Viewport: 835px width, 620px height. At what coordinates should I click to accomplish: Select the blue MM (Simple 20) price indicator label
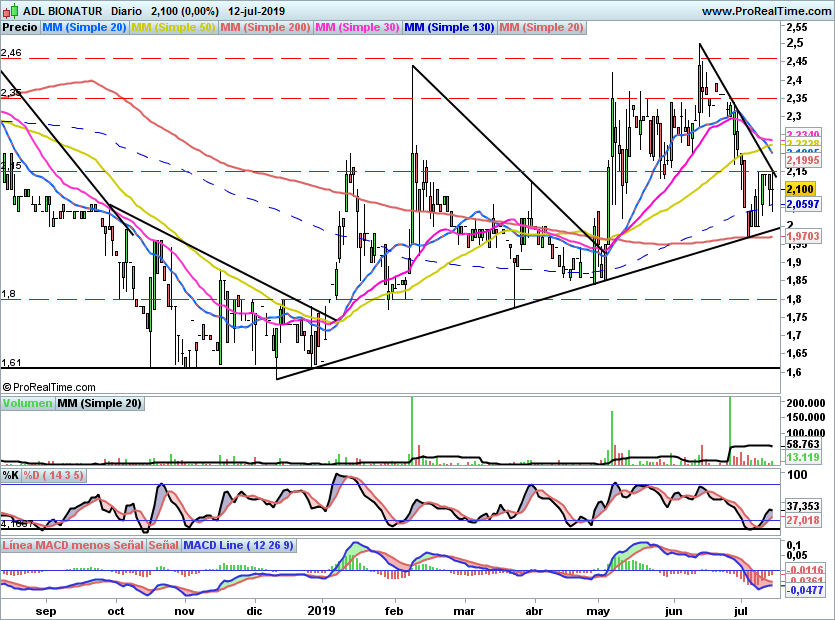[x=85, y=27]
